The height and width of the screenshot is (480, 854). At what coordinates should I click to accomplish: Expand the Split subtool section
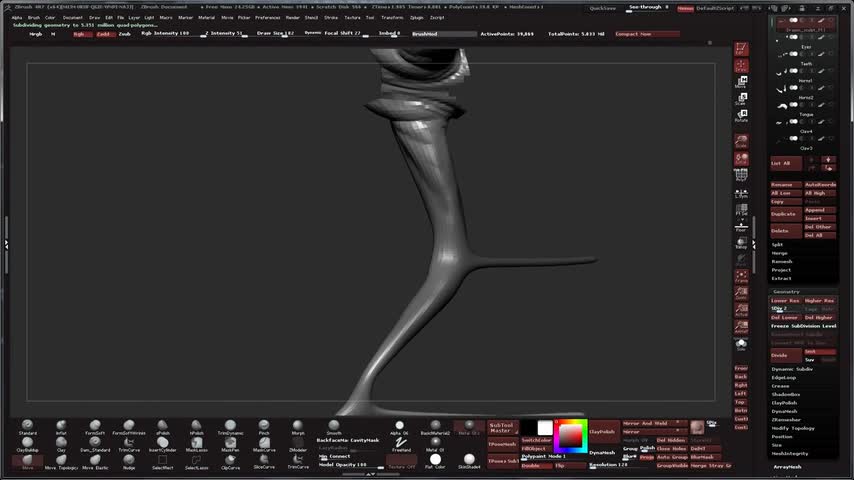[x=777, y=245]
